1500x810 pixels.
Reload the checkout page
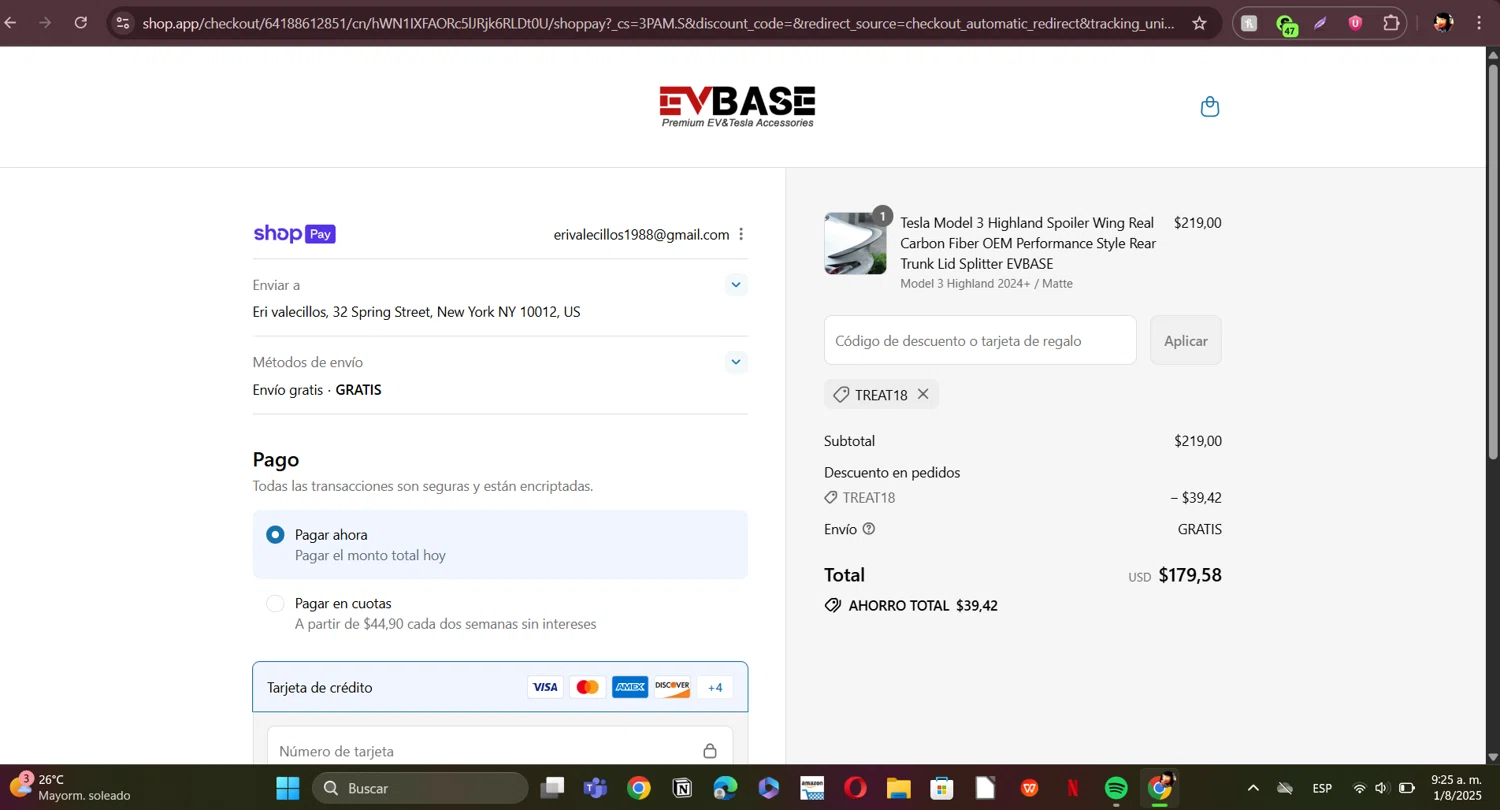(x=81, y=23)
